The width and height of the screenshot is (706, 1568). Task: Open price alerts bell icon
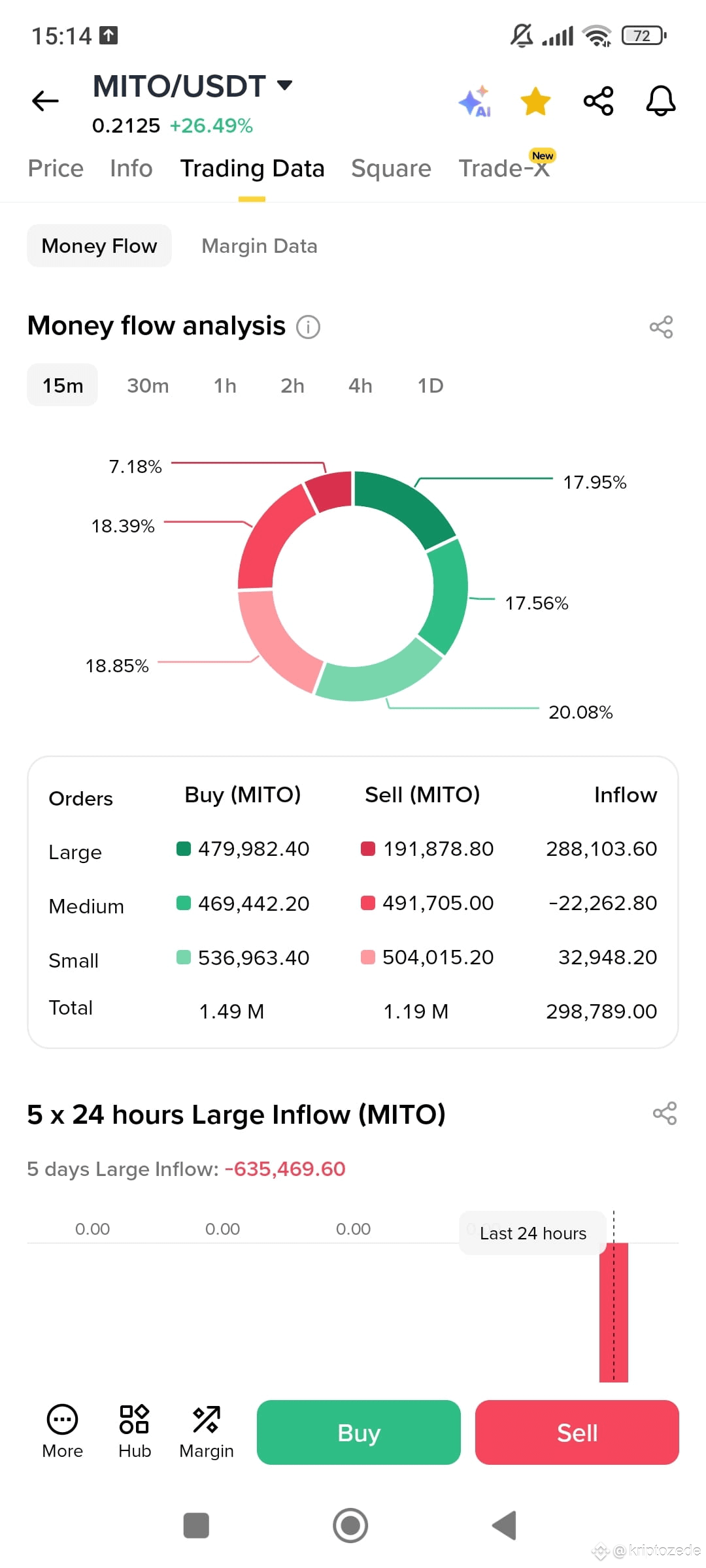(x=661, y=101)
